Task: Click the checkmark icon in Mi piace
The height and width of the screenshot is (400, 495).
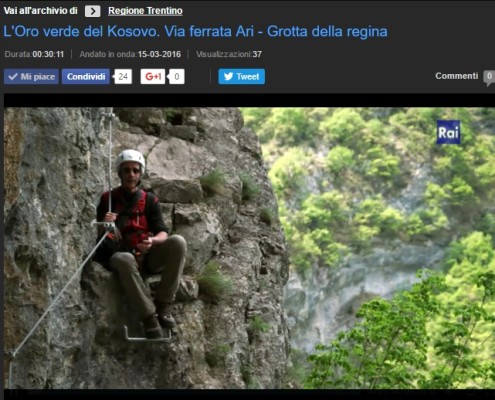Action: coord(13,77)
